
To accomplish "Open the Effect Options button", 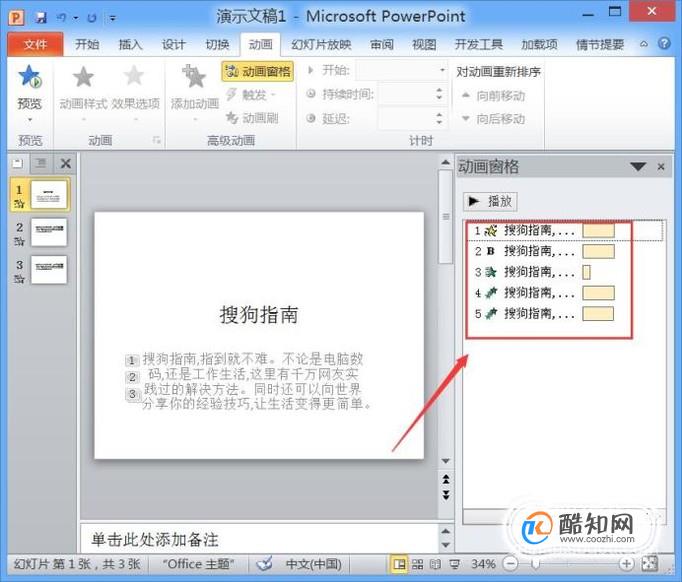I will tap(135, 91).
